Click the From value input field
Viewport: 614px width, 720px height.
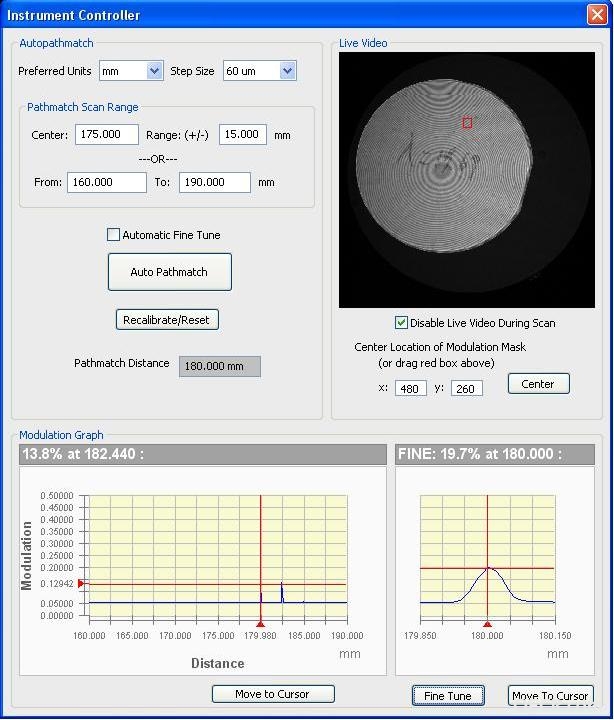107,182
